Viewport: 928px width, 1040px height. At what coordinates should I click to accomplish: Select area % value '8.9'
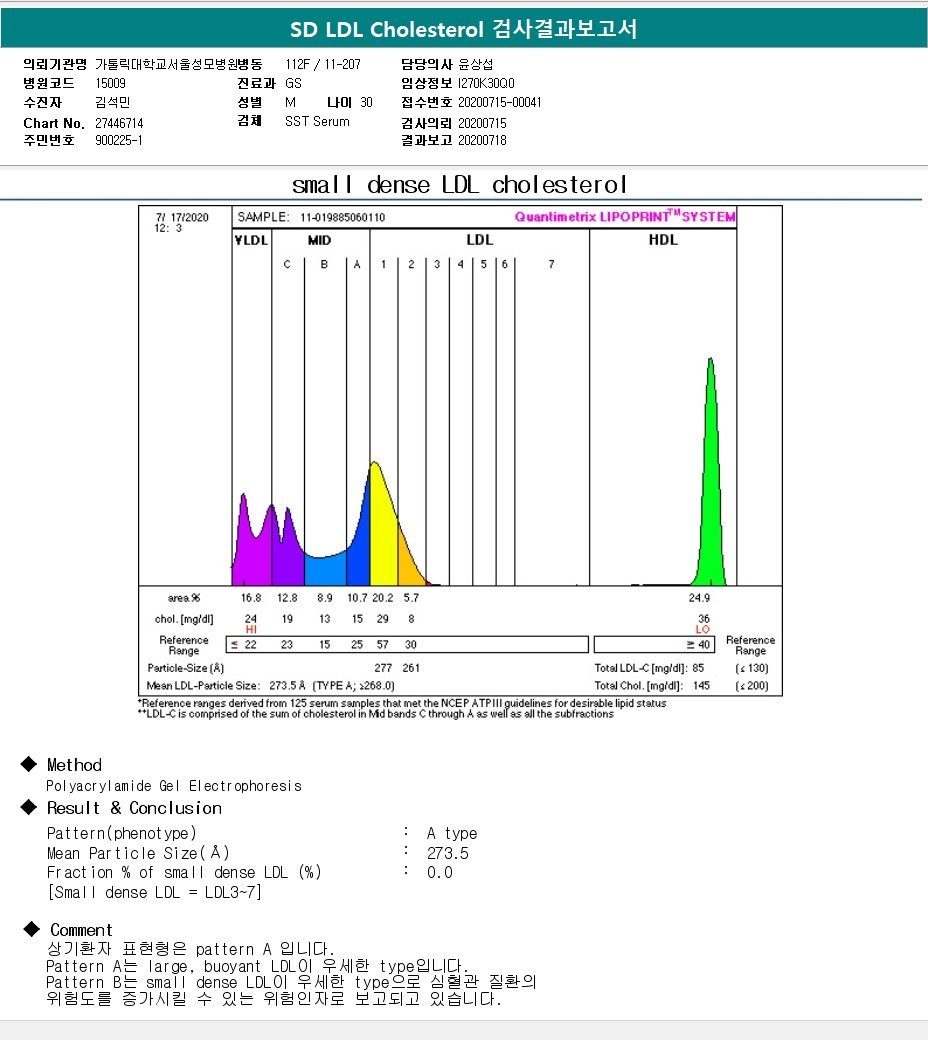pyautogui.click(x=324, y=598)
